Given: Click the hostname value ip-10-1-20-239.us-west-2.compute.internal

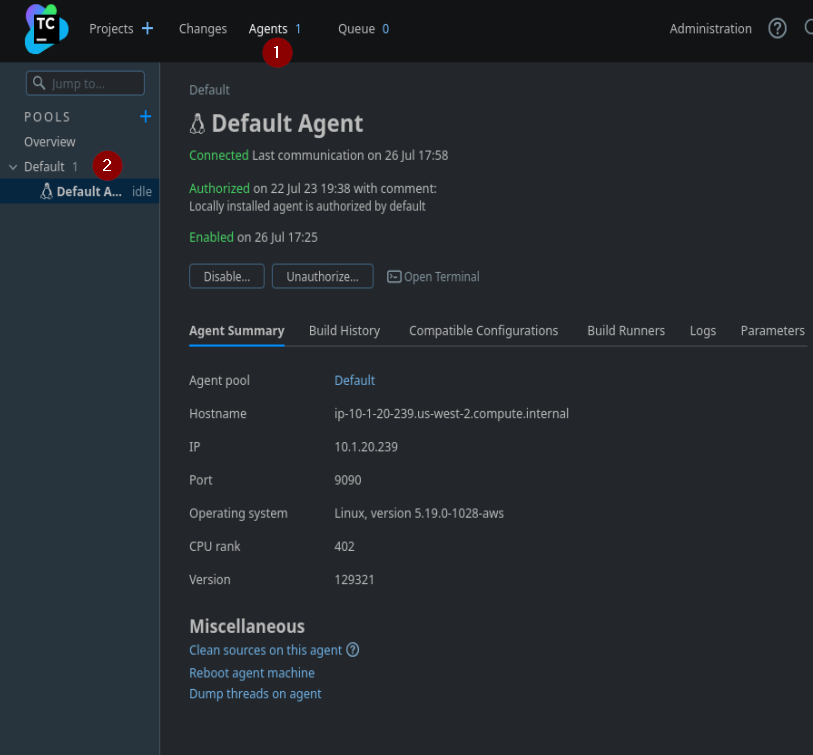Looking at the screenshot, I should pos(452,414).
